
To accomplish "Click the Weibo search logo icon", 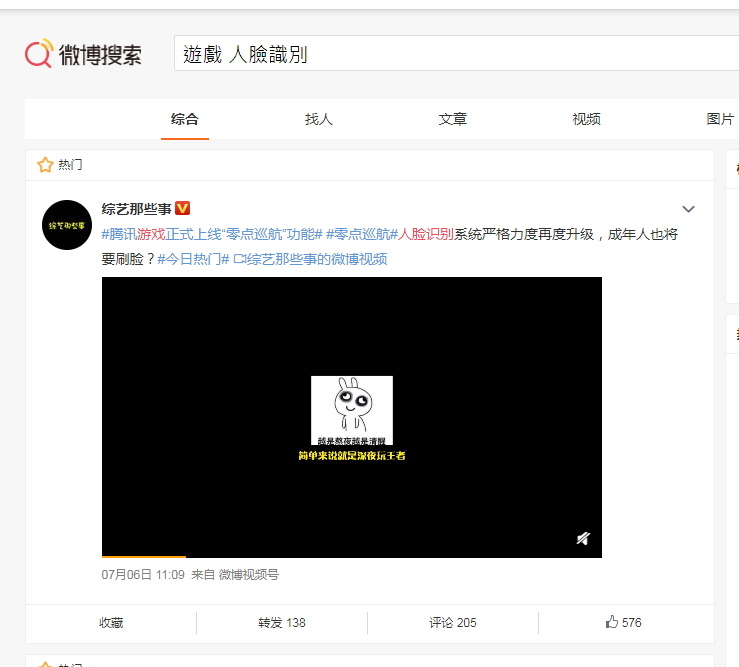I will 39,53.
